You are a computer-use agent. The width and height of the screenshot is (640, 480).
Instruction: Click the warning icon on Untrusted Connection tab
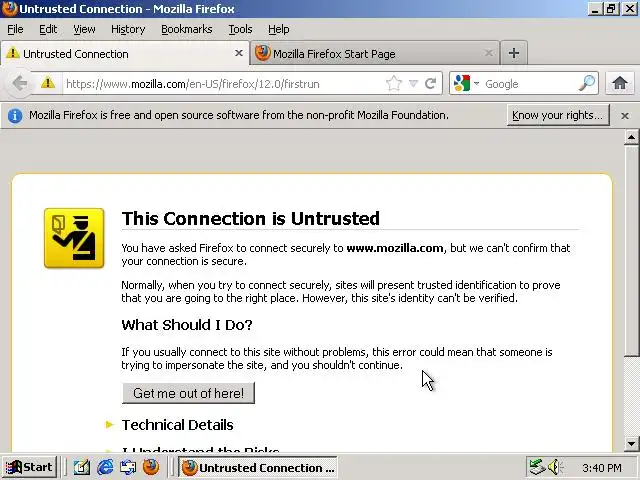[x=13, y=53]
